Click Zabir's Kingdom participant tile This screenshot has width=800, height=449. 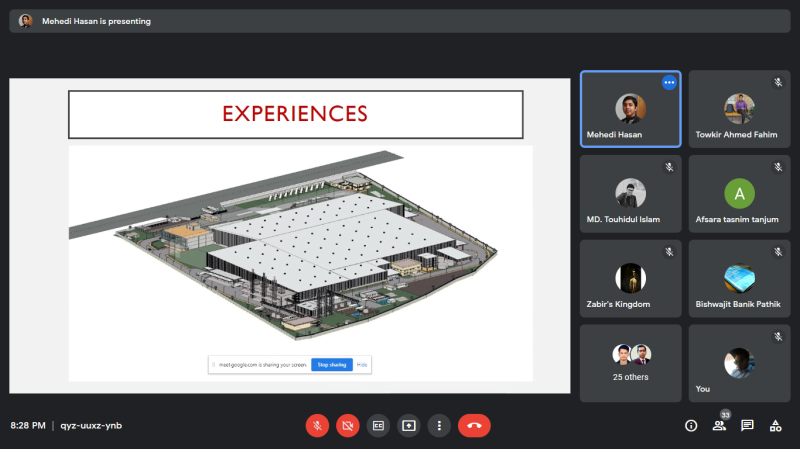point(630,278)
